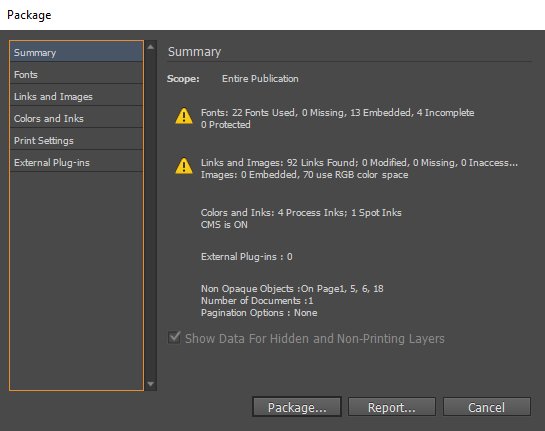Click the '22 Fonts Used' summary line
The height and width of the screenshot is (431, 545).
coord(337,113)
